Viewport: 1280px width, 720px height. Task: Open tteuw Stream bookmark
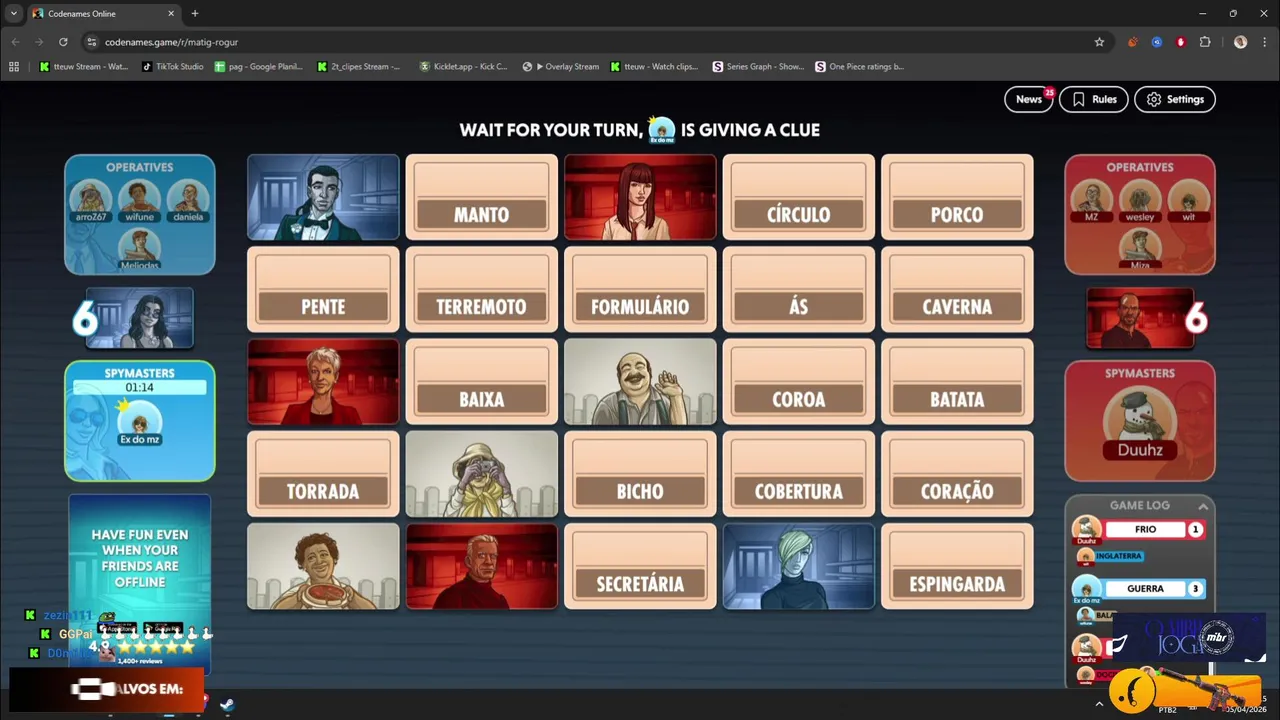click(x=84, y=67)
